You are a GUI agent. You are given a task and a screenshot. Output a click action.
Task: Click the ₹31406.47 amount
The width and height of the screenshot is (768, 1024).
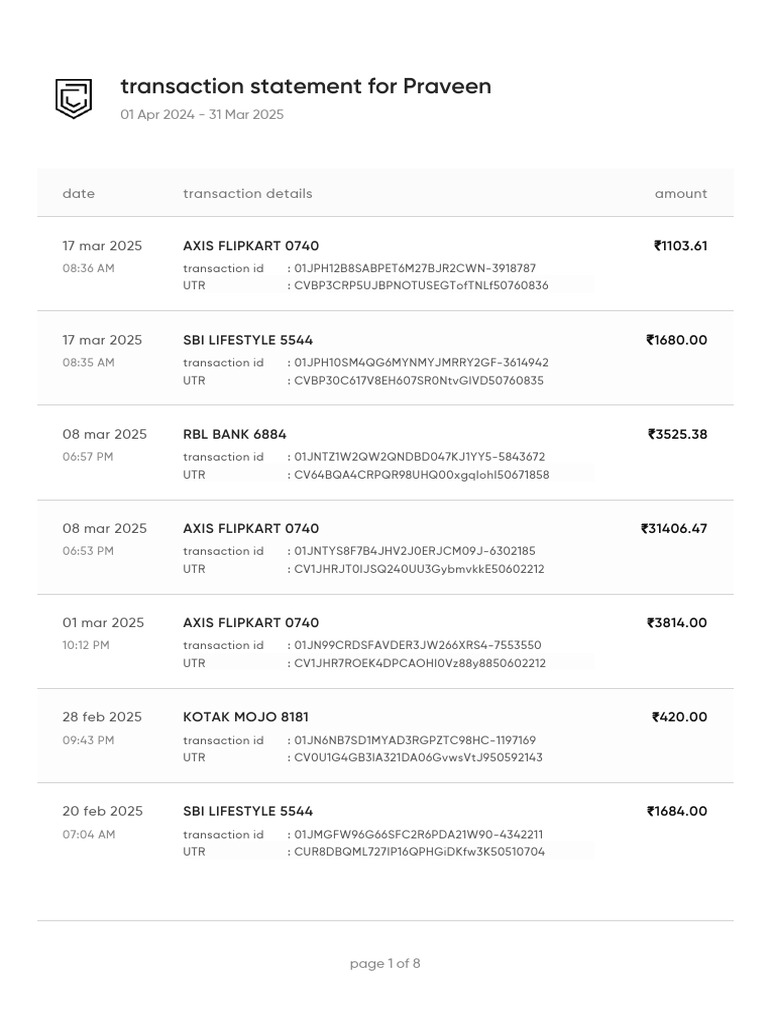pos(674,528)
